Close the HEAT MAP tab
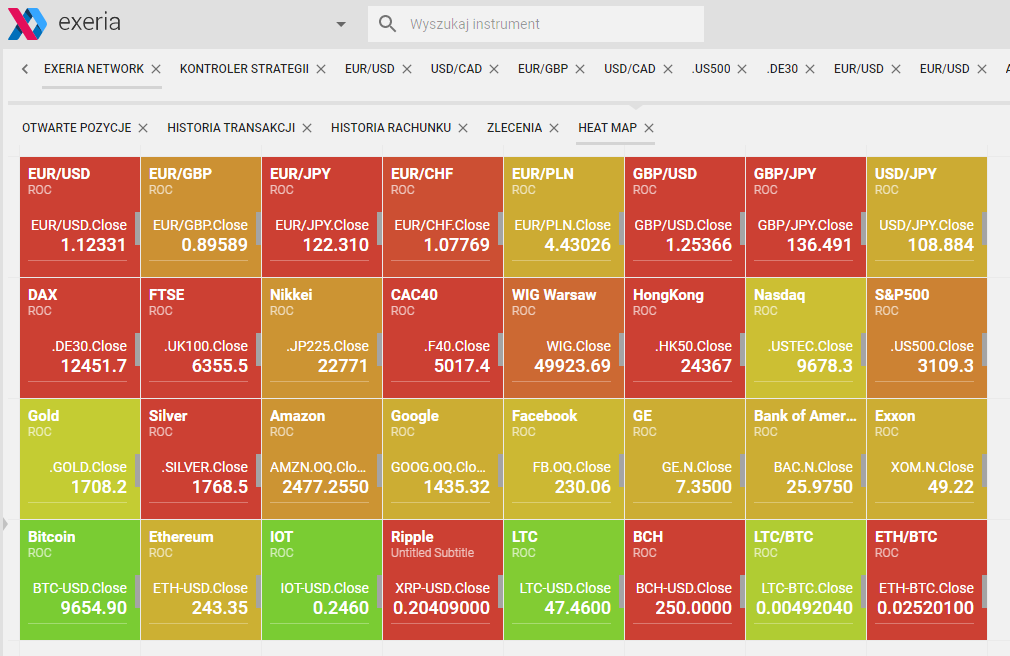The height and width of the screenshot is (656, 1010). pos(649,128)
